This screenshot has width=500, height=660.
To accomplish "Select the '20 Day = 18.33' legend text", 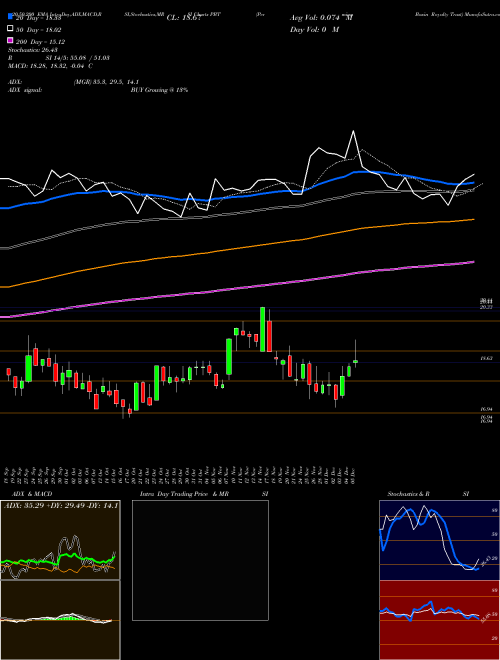I will (x=39, y=18).
